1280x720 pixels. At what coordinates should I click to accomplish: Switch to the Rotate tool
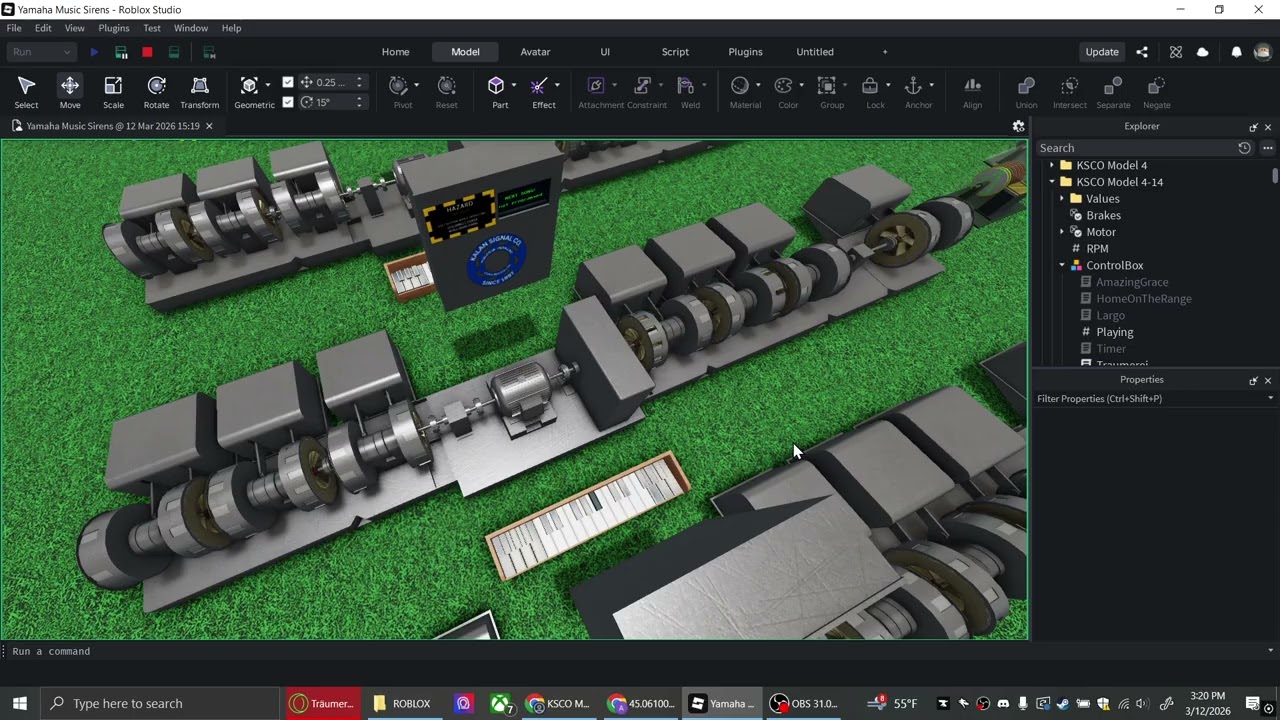coord(156,91)
